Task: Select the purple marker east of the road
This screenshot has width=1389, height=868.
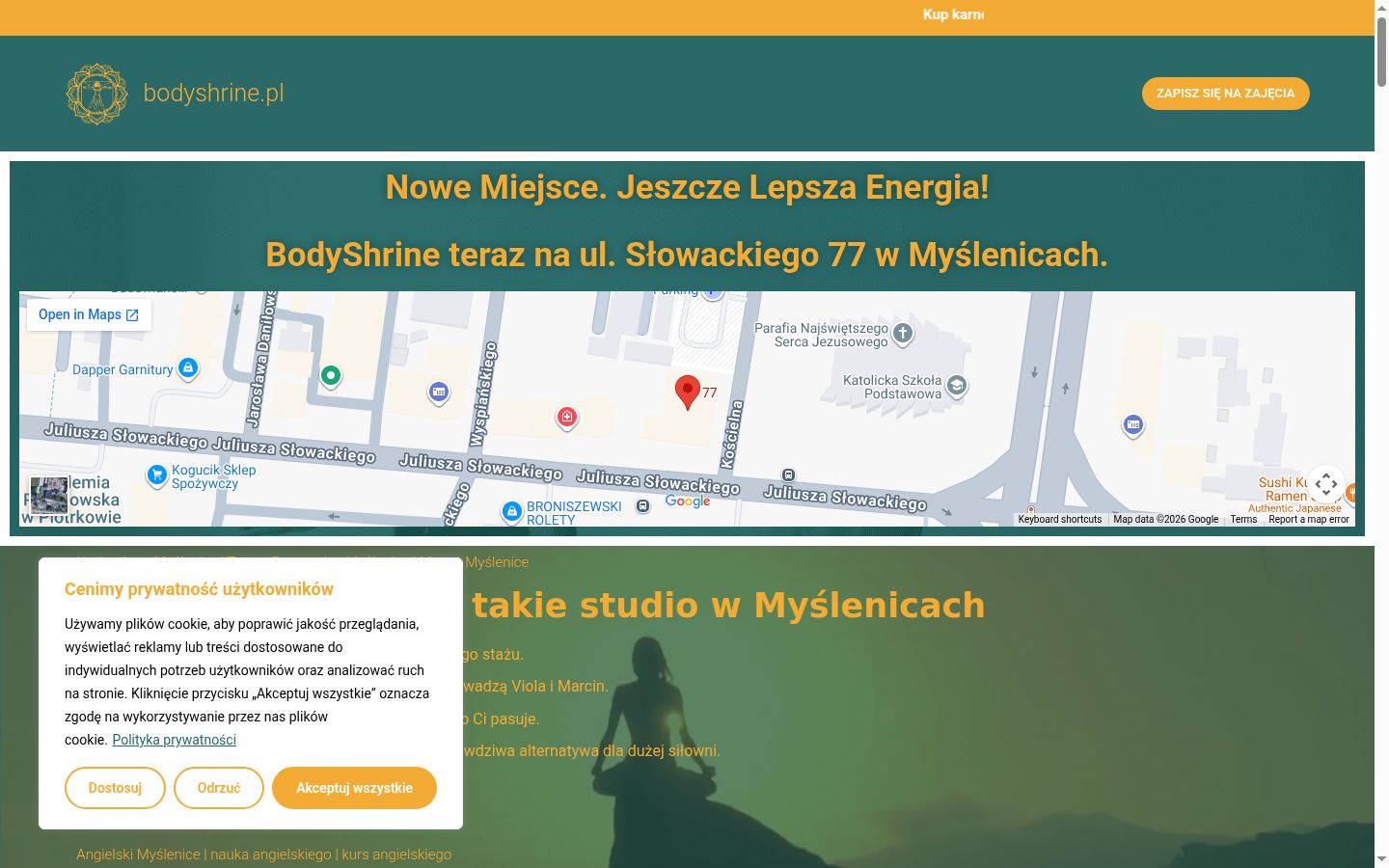Action: (1133, 424)
